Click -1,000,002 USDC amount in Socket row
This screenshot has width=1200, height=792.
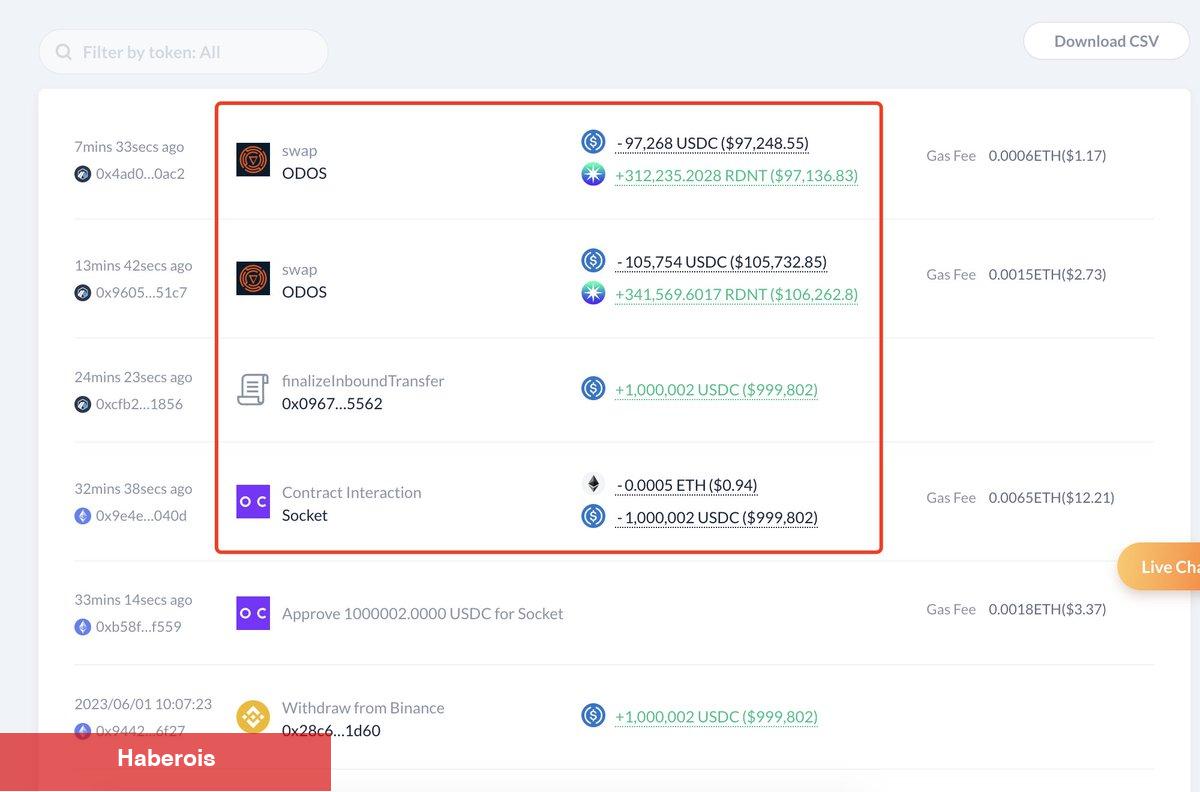click(x=716, y=518)
